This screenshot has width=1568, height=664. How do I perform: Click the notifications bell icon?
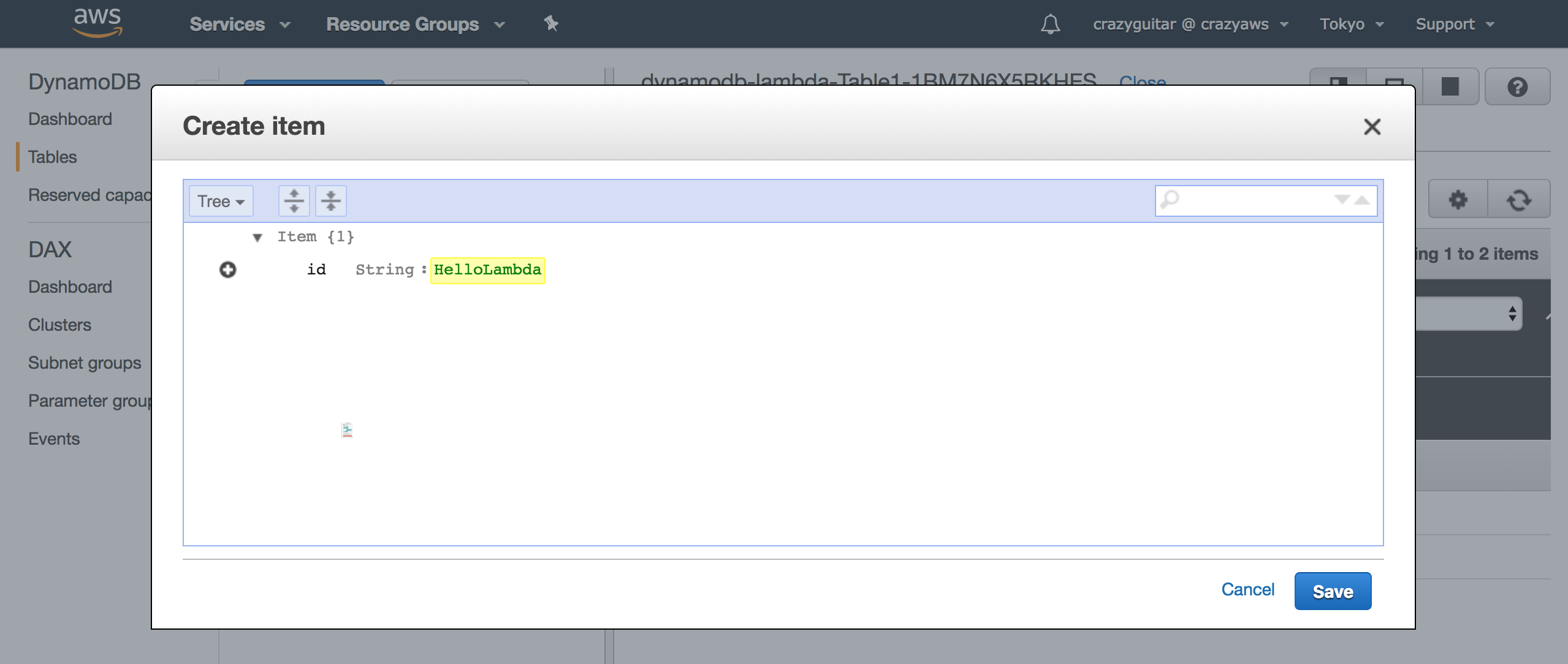point(1049,24)
